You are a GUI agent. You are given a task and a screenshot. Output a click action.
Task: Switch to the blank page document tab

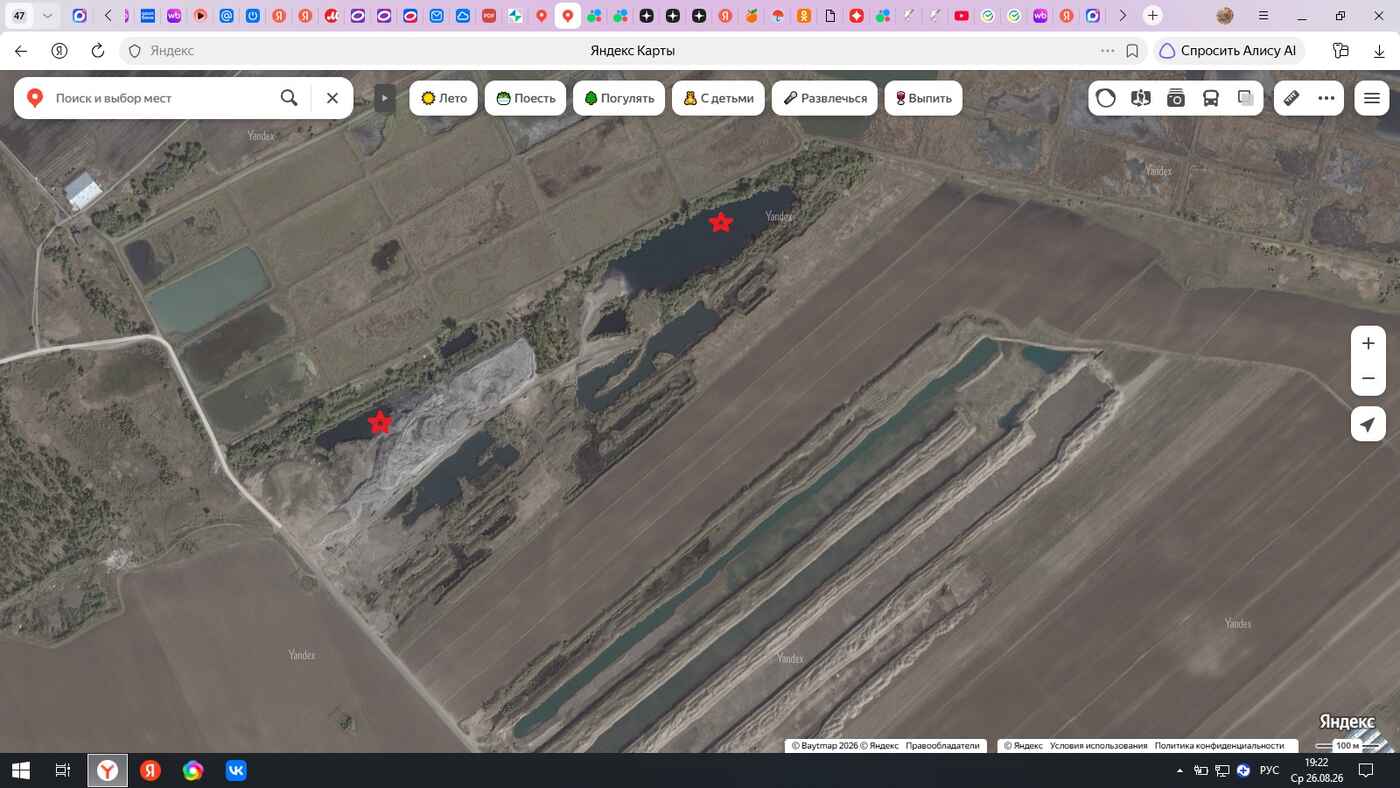point(830,16)
